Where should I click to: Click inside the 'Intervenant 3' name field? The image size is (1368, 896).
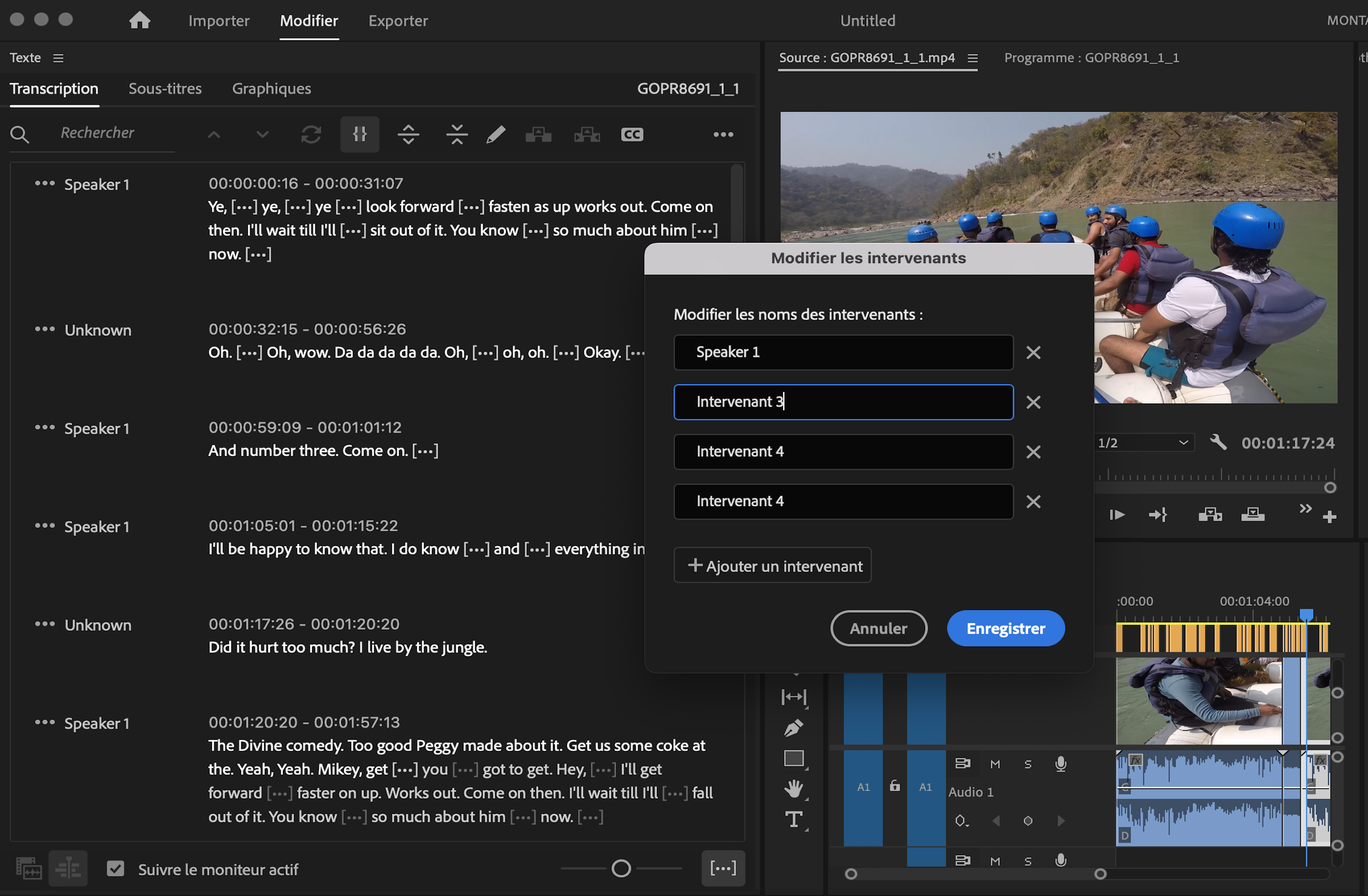842,401
